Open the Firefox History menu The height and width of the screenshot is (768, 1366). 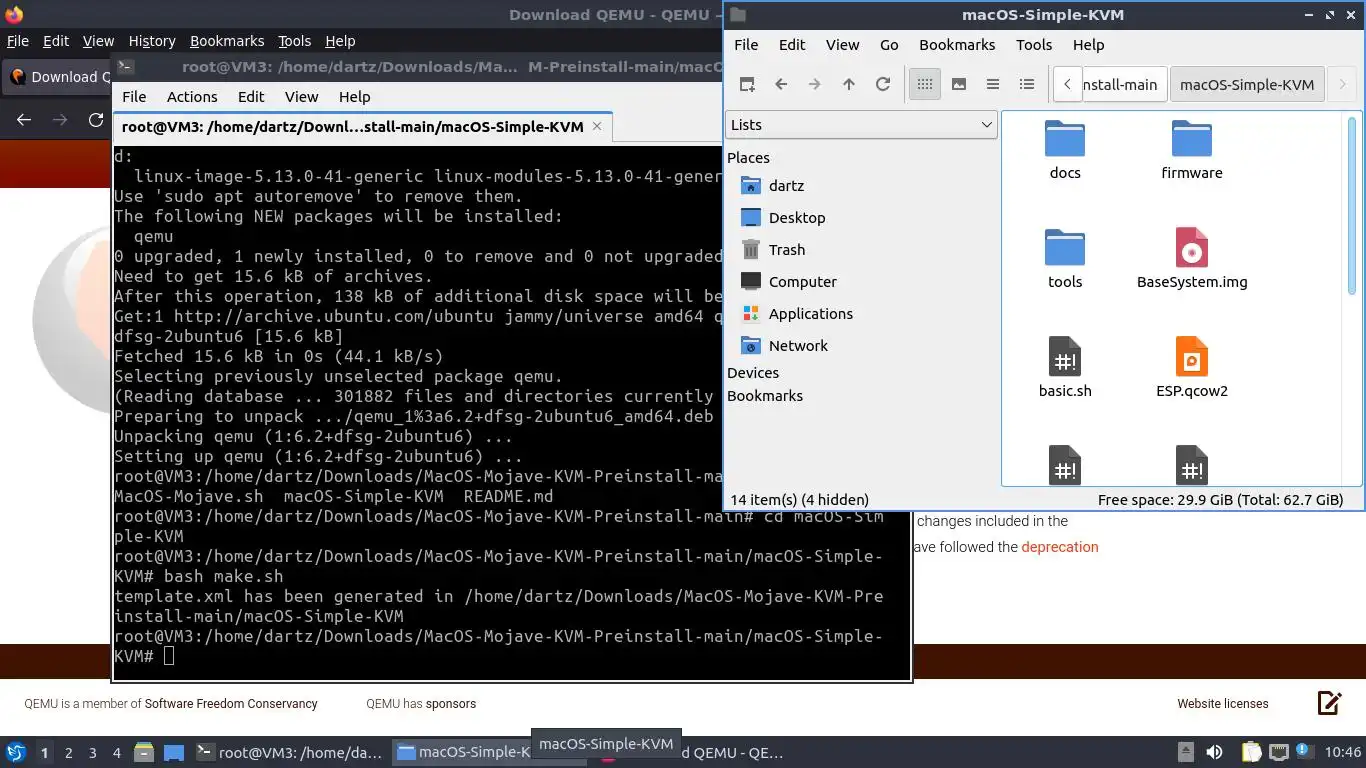coord(152,41)
